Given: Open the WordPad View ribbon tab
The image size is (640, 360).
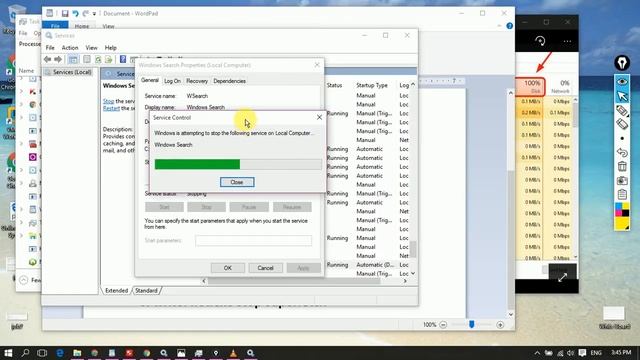Looking at the screenshot, I should 108,26.
